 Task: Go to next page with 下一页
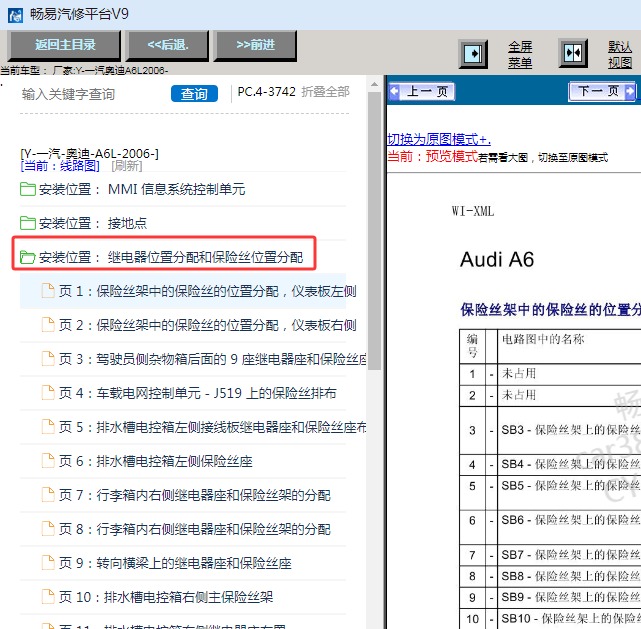coord(603,91)
